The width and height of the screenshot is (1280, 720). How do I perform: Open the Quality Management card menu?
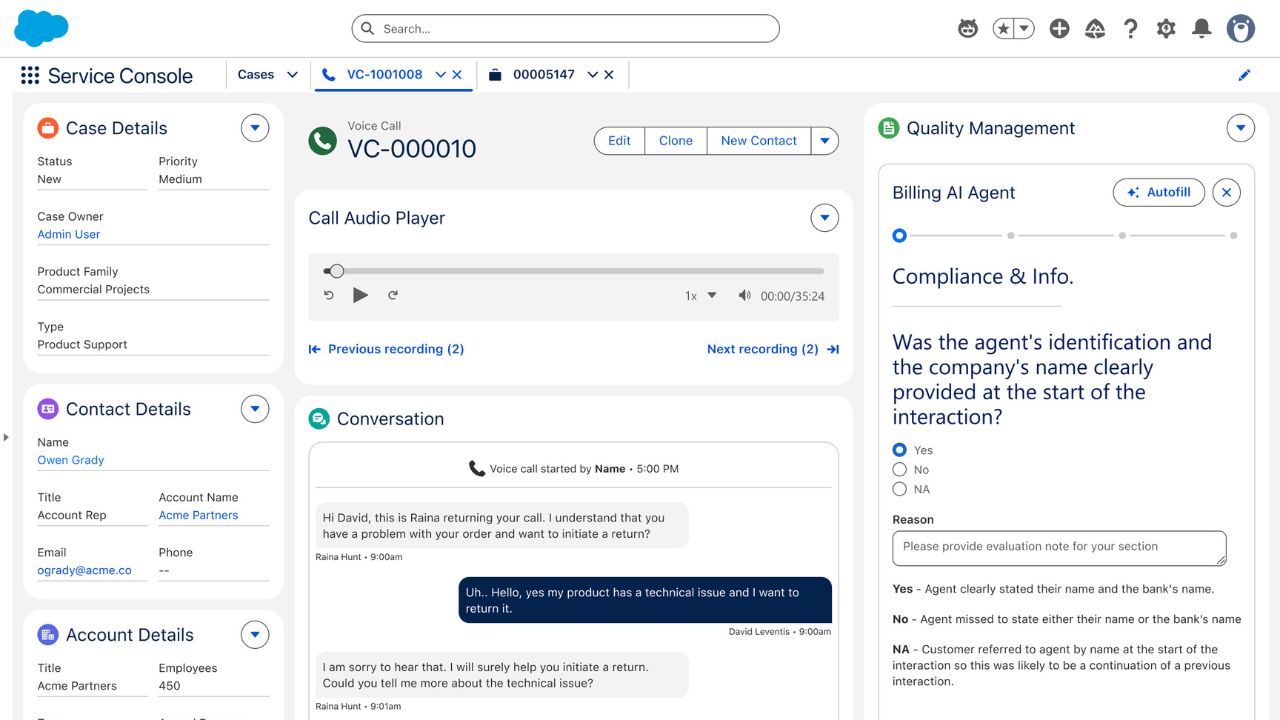1240,128
